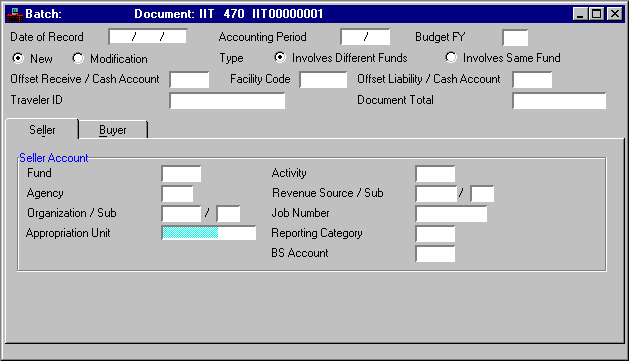Focus the Facility Code field
Screen dimensions: 629x361
323,79
